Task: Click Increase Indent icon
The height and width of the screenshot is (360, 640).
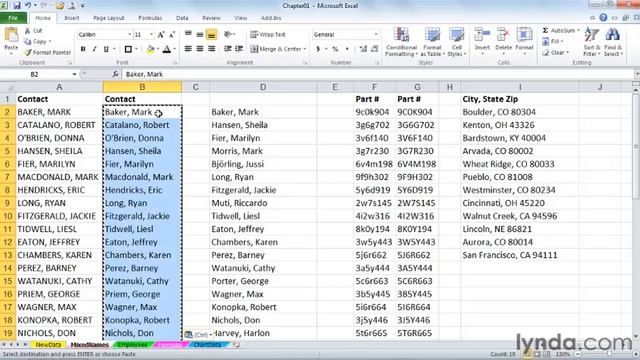Action: coord(239,49)
